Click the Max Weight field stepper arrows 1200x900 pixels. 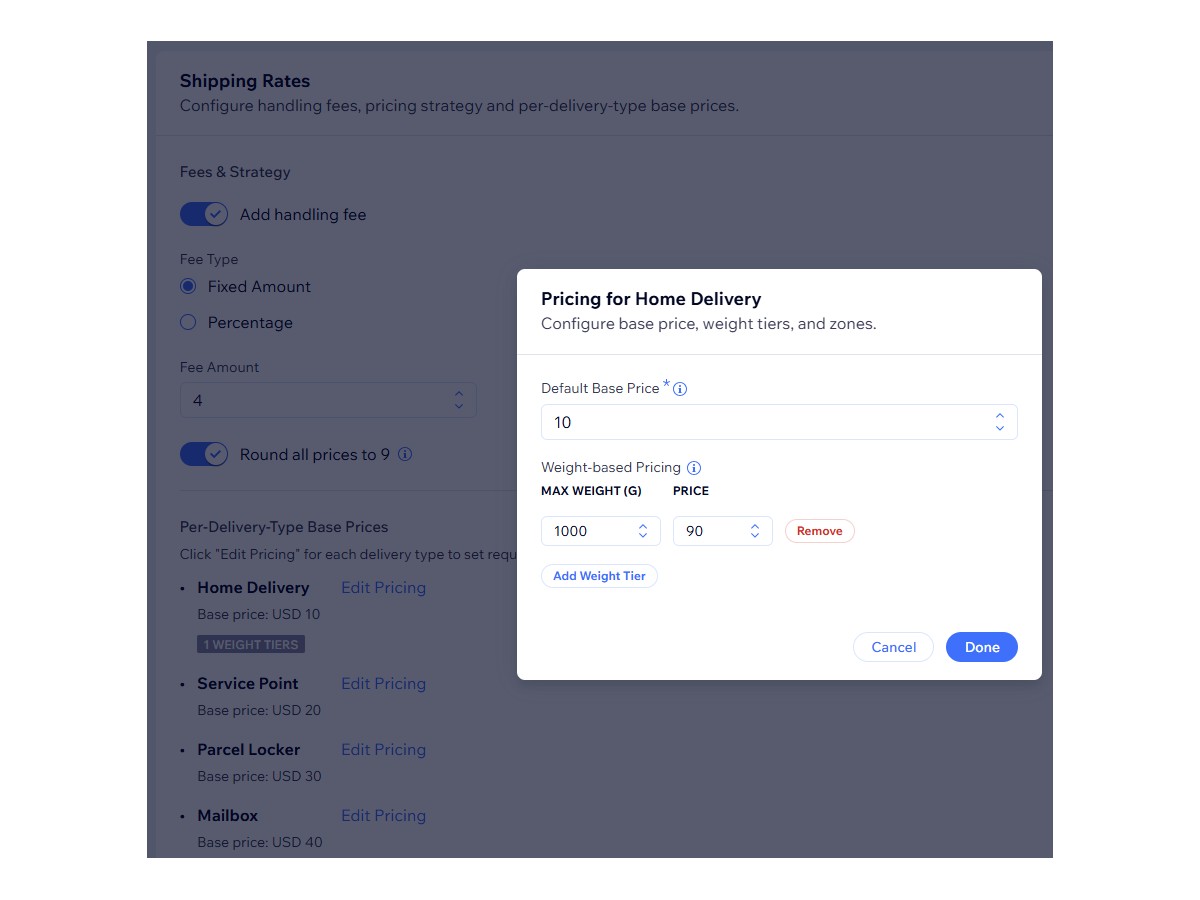coord(643,531)
